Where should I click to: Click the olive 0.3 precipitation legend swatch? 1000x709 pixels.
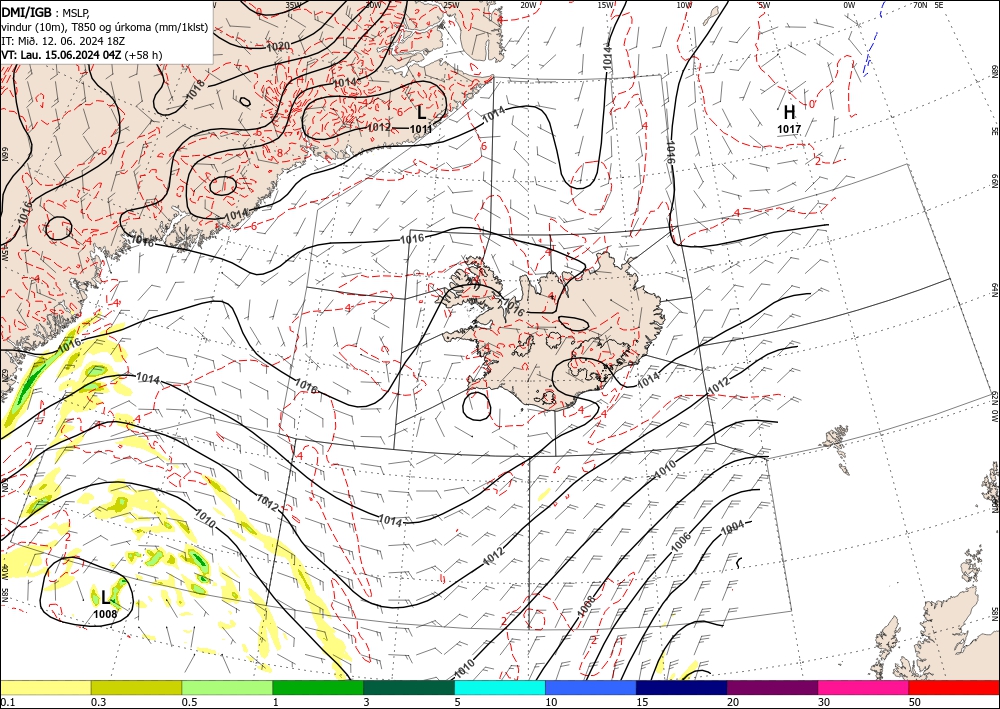(x=136, y=687)
